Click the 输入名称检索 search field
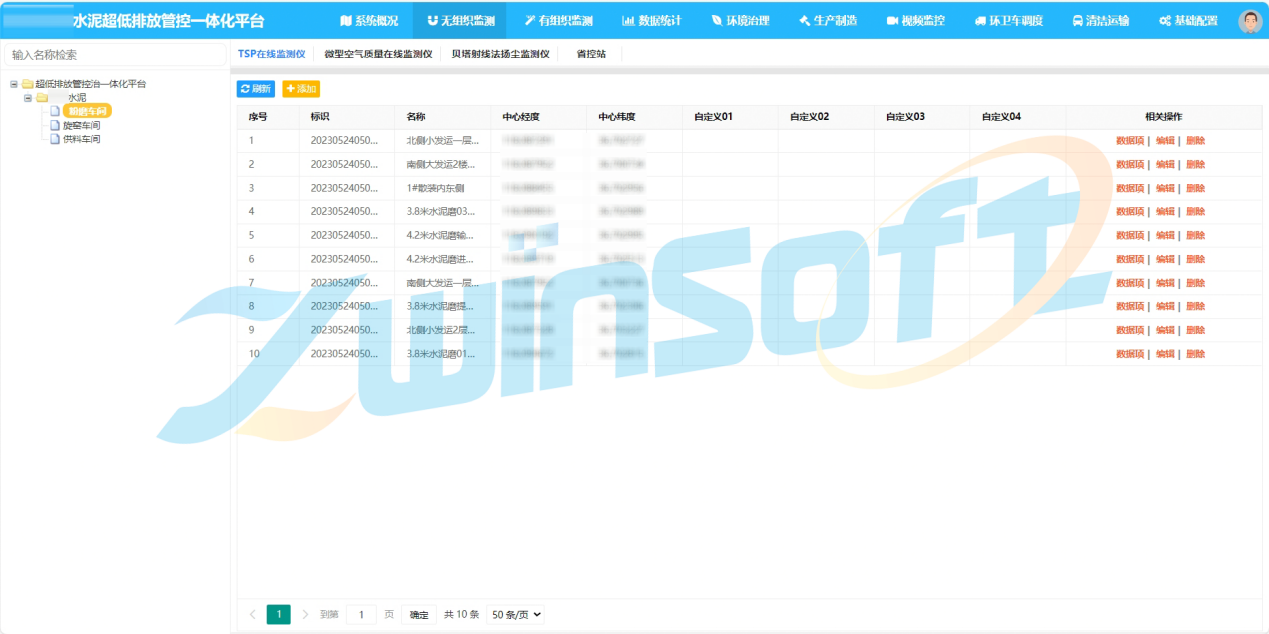 (115, 55)
